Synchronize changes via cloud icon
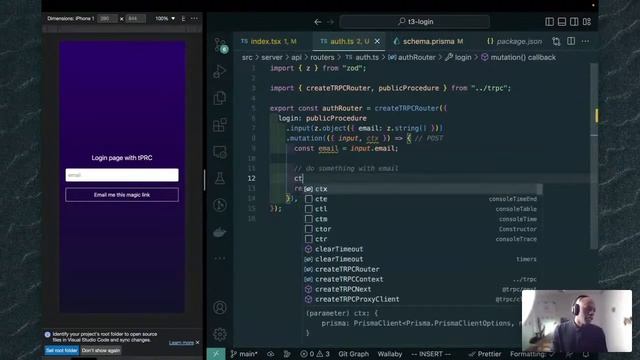 tap(270, 354)
